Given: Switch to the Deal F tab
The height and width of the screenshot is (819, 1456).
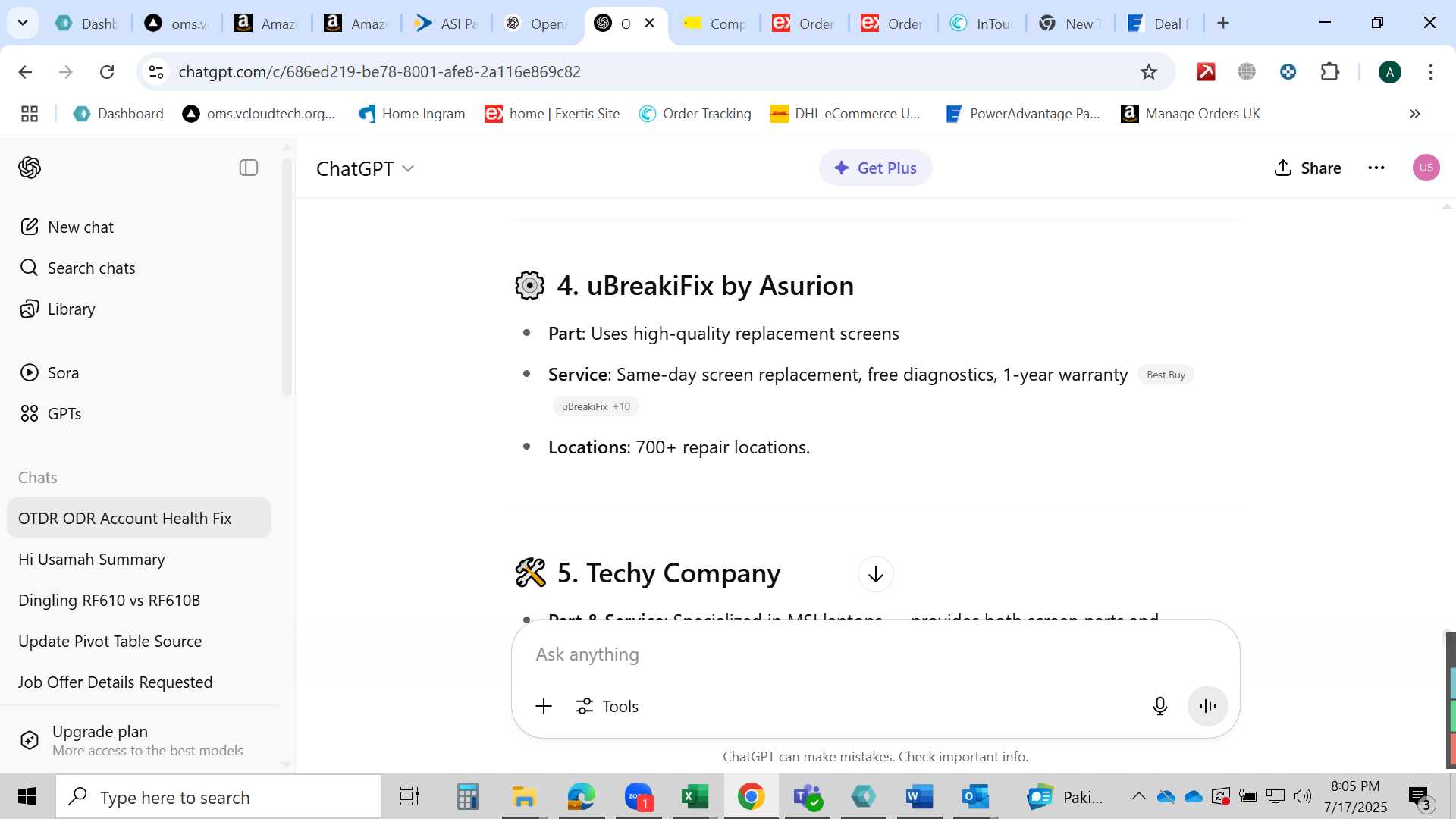Looking at the screenshot, I should click(x=1159, y=24).
